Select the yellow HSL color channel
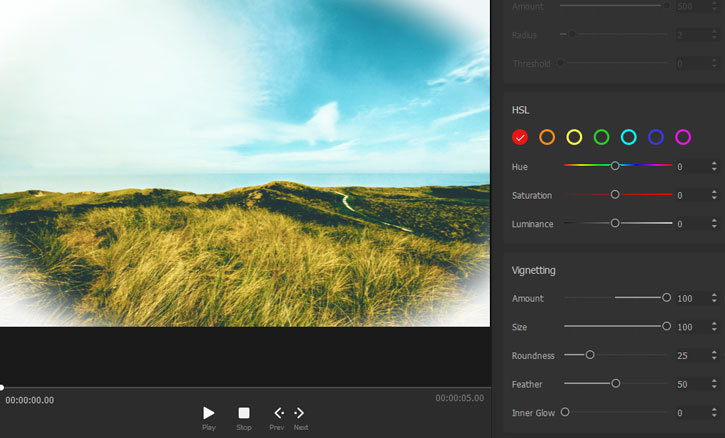Screen dimensions: 725x438 pos(574,137)
